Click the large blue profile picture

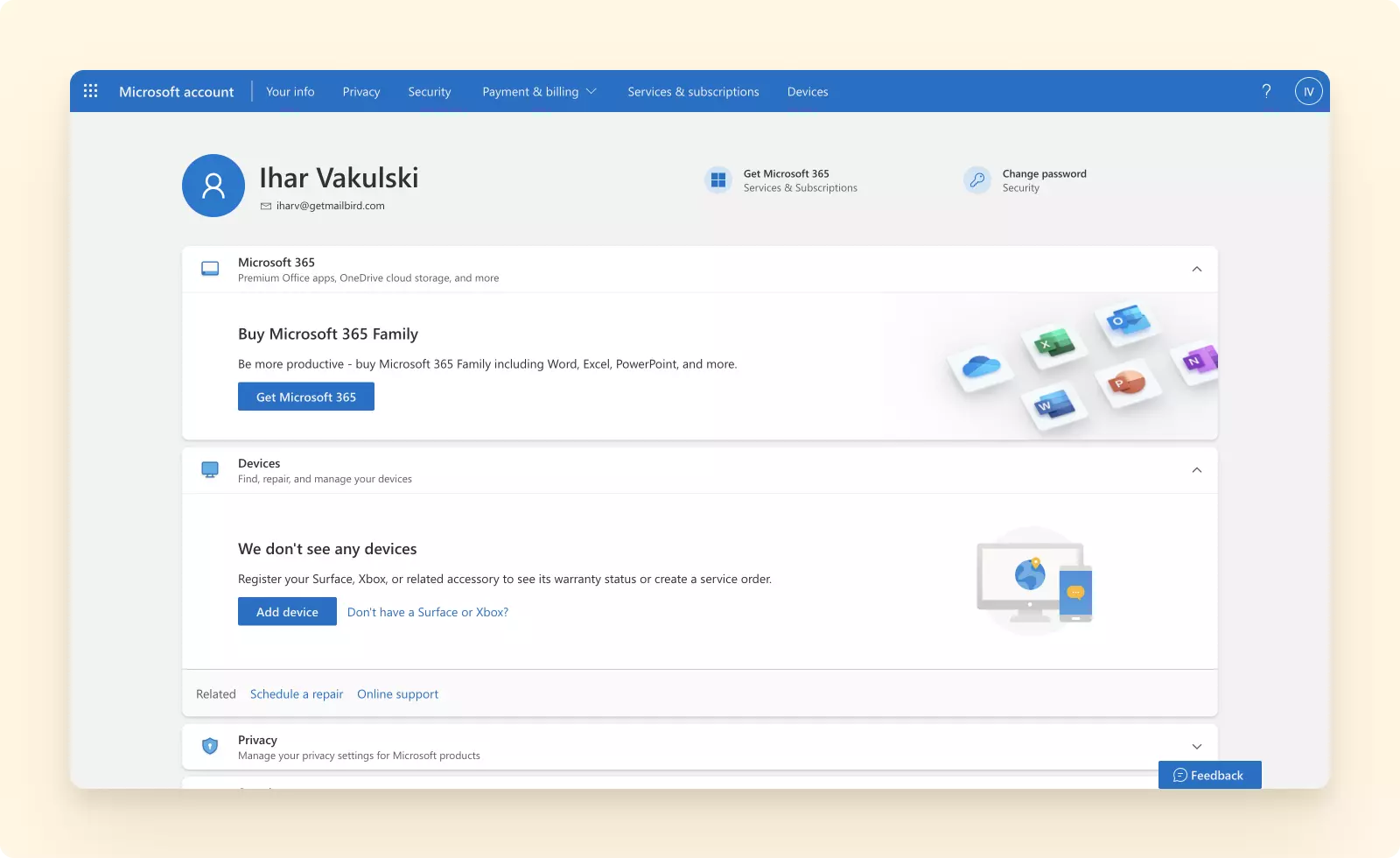pos(213,186)
